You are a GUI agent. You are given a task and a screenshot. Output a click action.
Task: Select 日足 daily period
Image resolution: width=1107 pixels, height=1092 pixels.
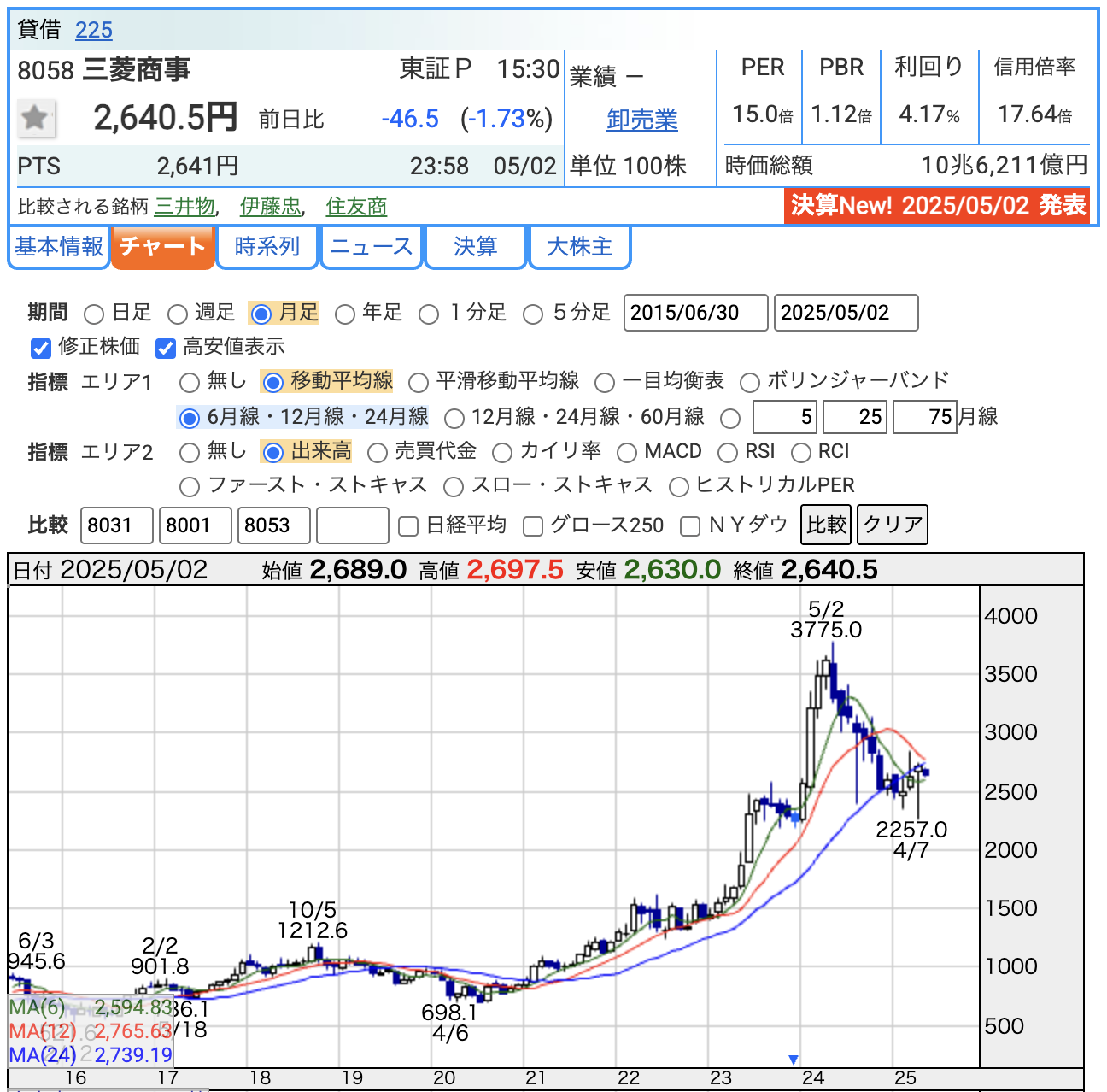pos(94,314)
